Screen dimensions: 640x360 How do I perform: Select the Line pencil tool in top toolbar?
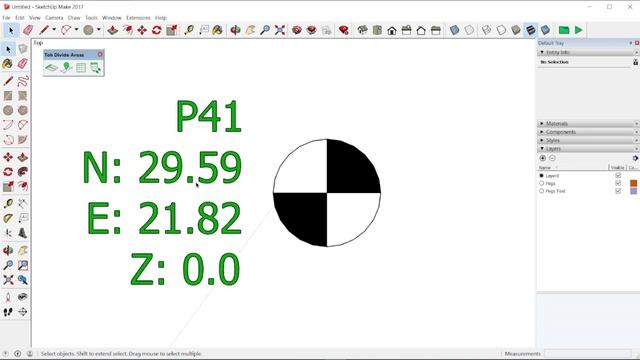coord(44,30)
